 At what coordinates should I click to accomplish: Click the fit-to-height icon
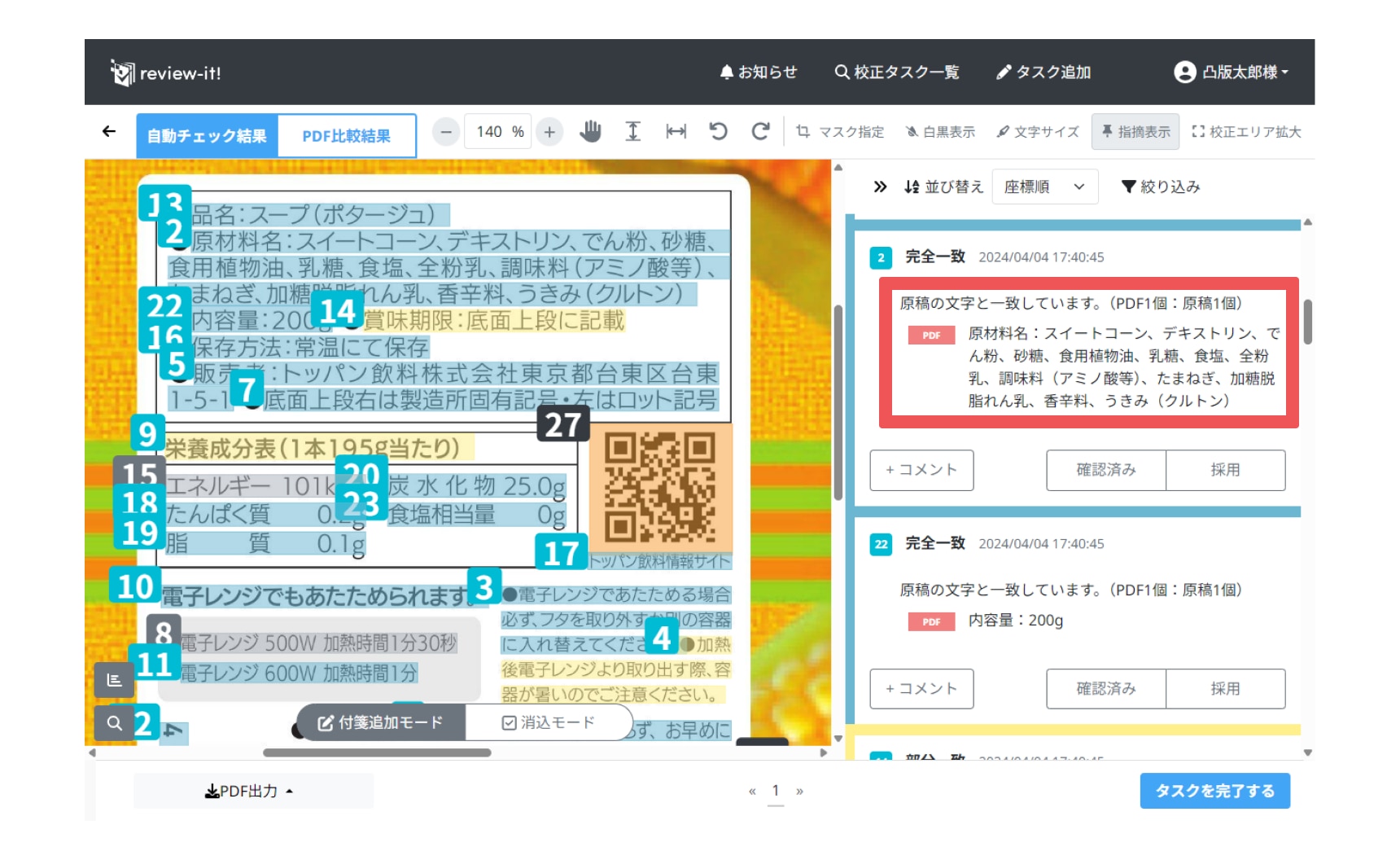pyautogui.click(x=632, y=131)
